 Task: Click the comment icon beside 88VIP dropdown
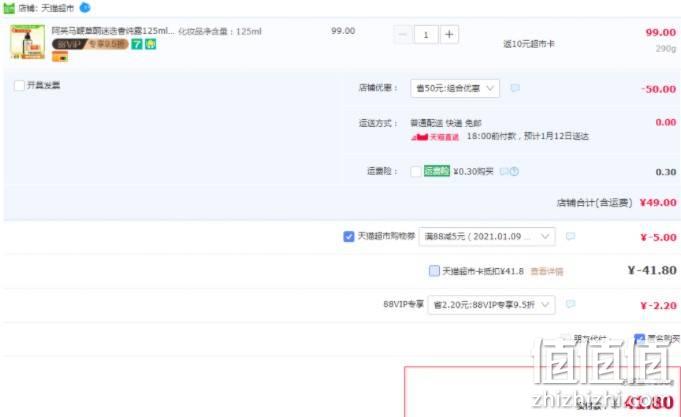pos(570,304)
